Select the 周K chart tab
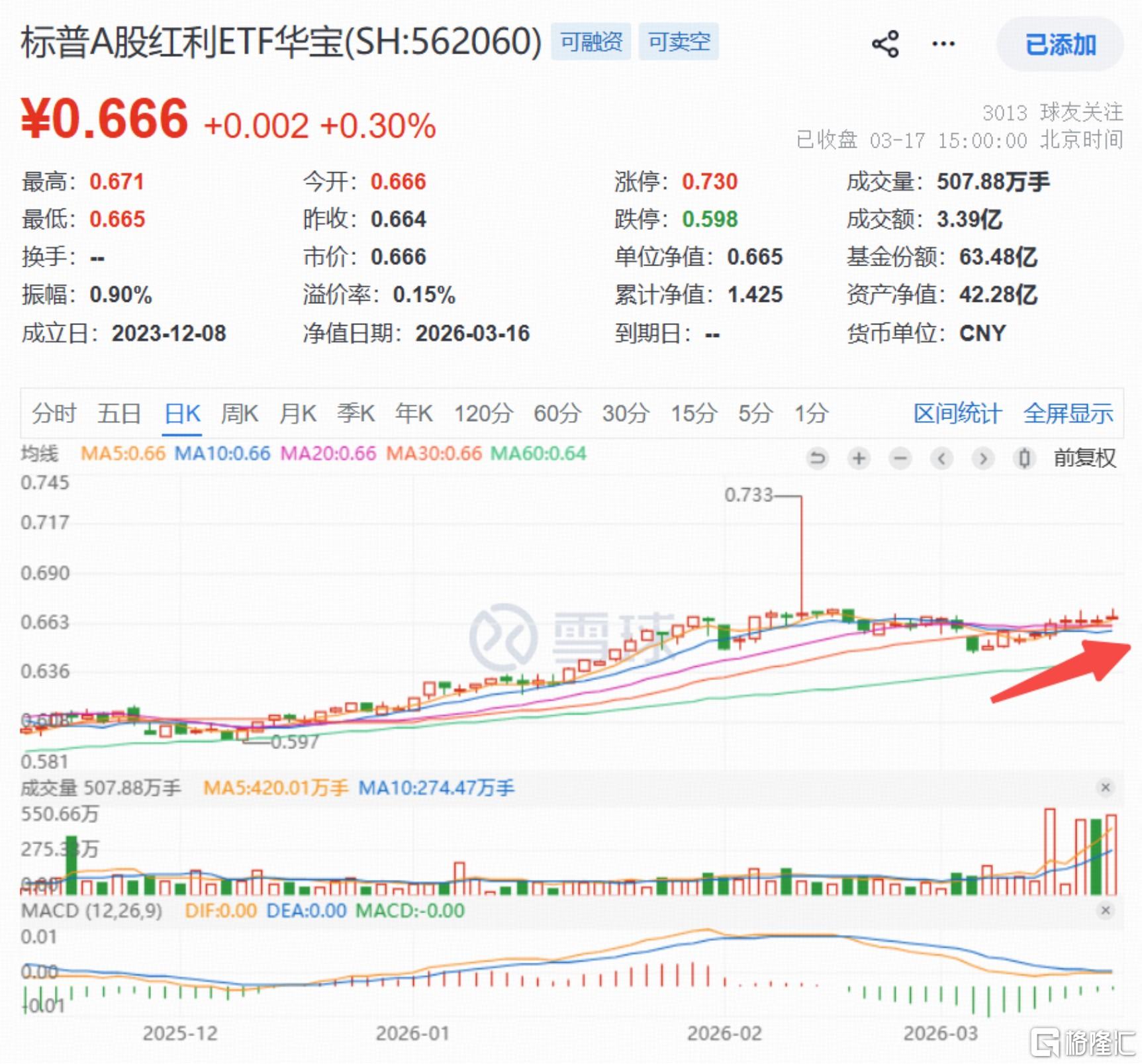1142x1064 pixels. [x=239, y=413]
